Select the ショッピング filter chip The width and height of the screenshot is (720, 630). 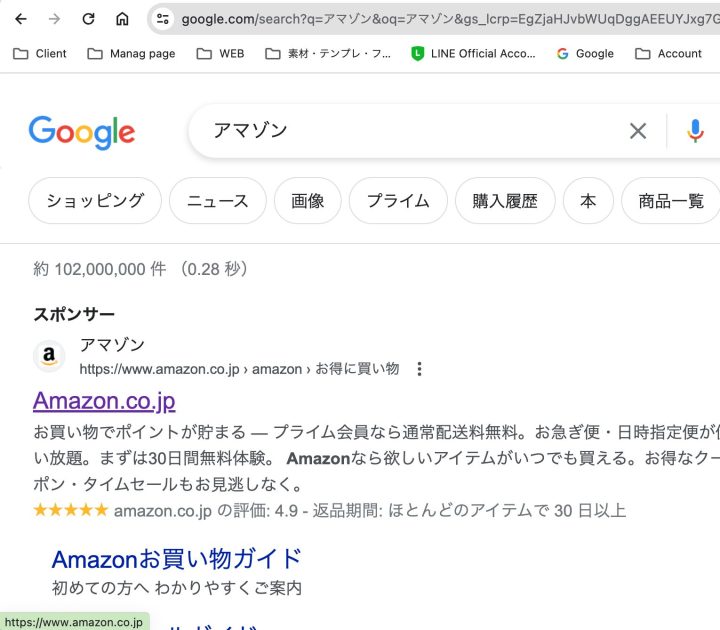tap(95, 201)
